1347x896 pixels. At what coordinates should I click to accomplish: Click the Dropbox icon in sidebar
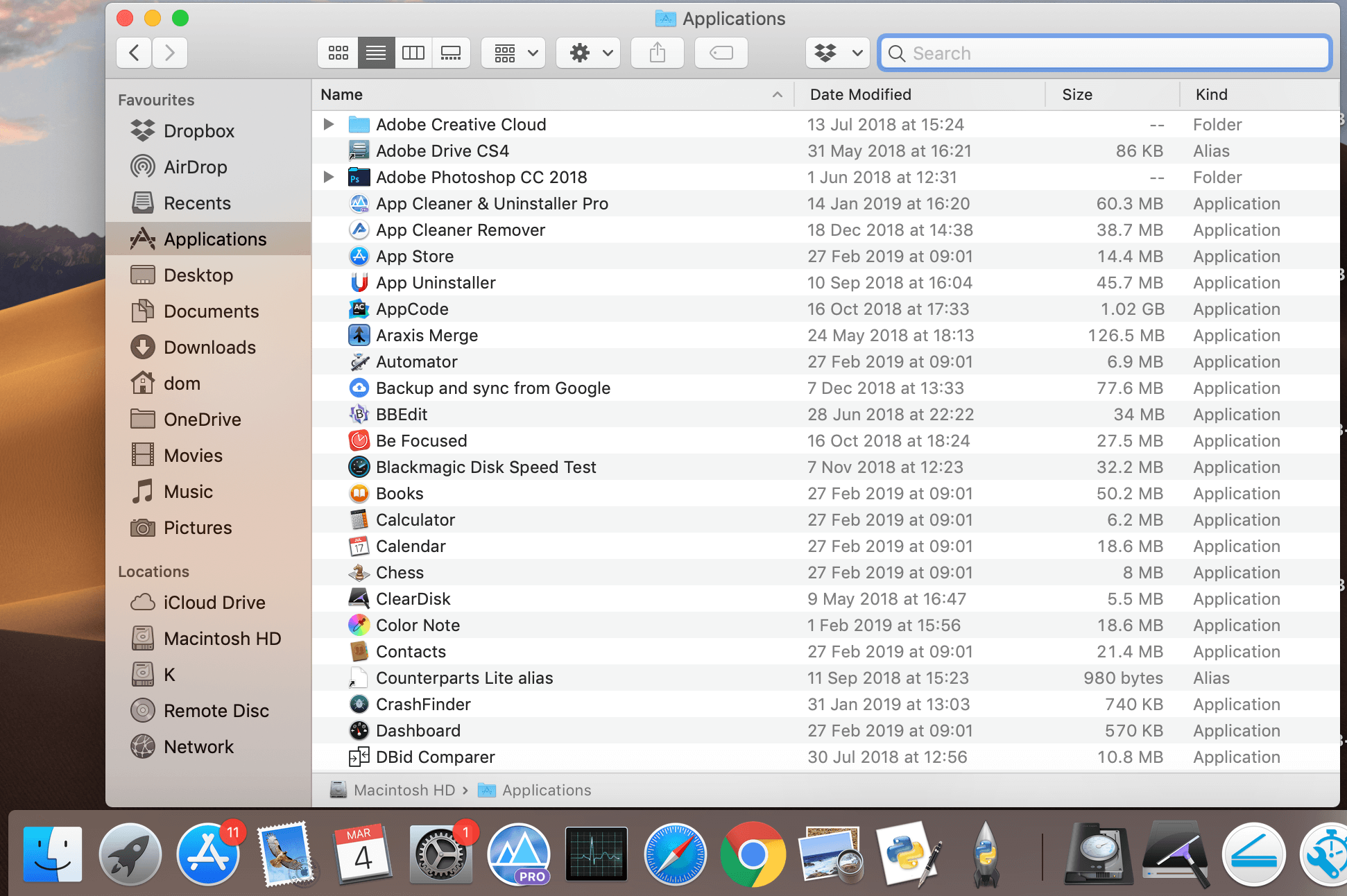pos(143,128)
